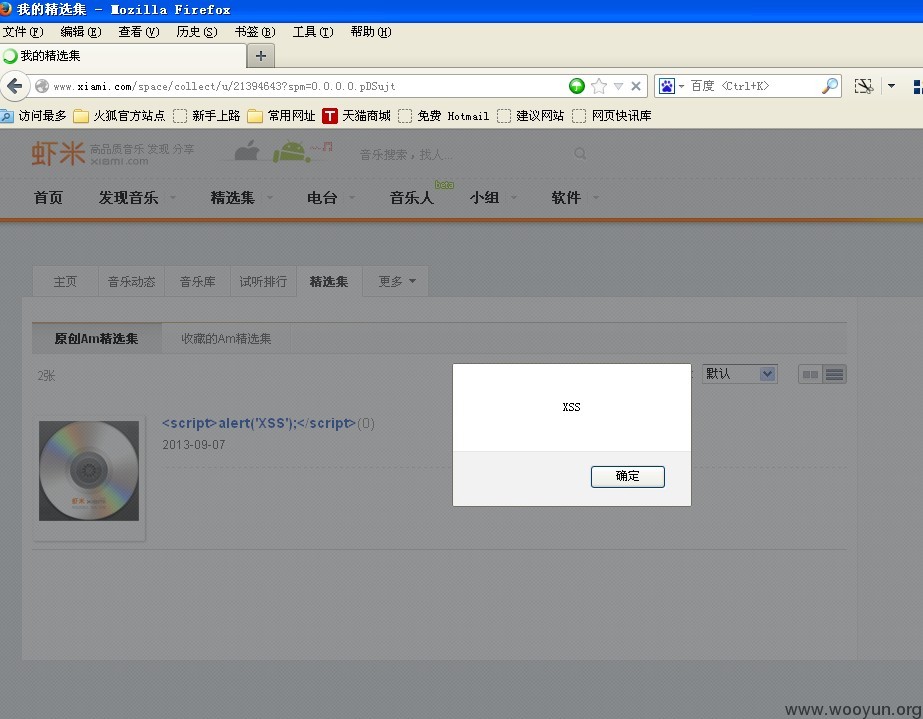This screenshot has width=923, height=719.
Task: Open 访问最多 bookmark
Action: [34, 116]
